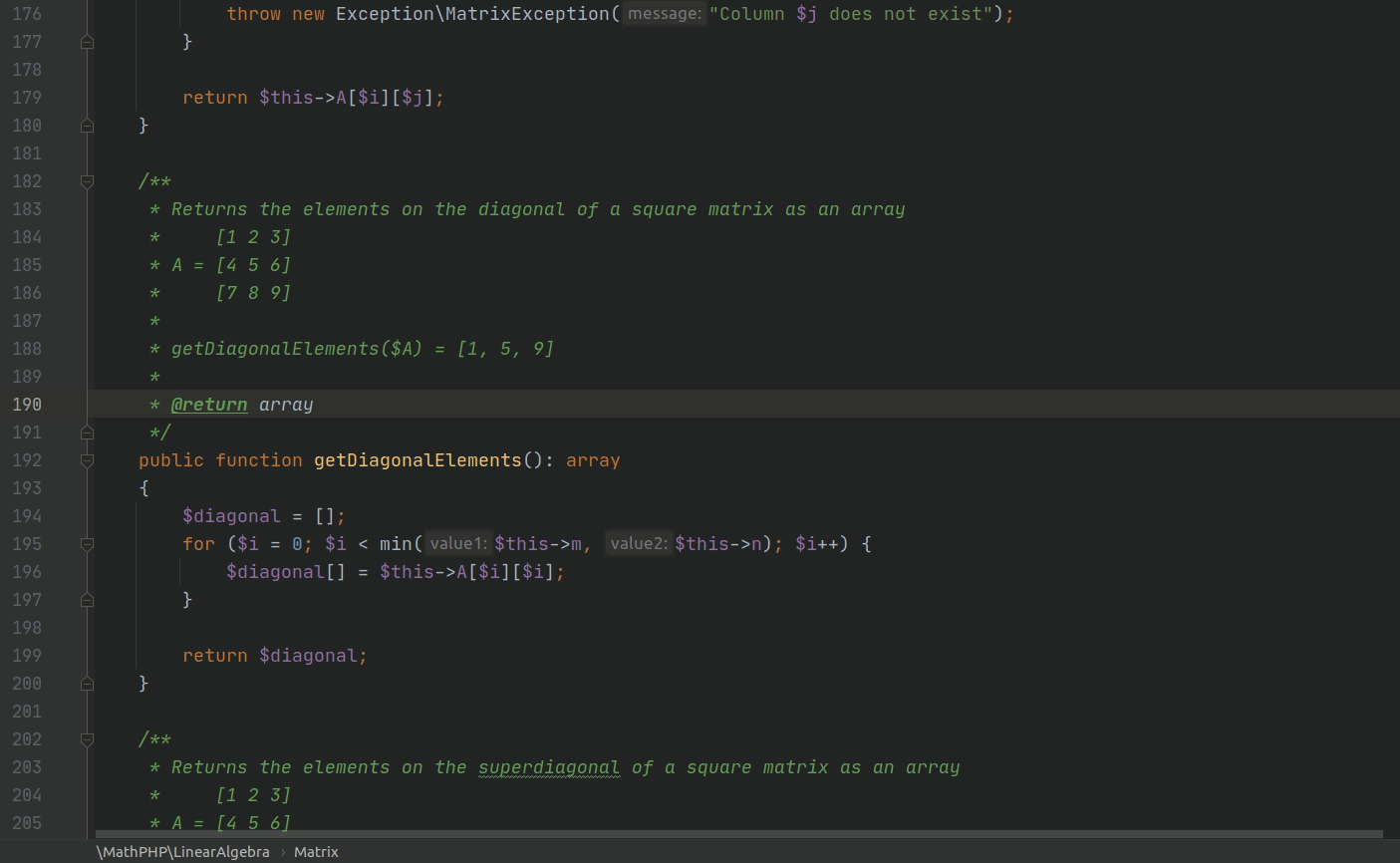1400x863 pixels.
Task: Click line number 195 in the gutter
Action: (27, 544)
